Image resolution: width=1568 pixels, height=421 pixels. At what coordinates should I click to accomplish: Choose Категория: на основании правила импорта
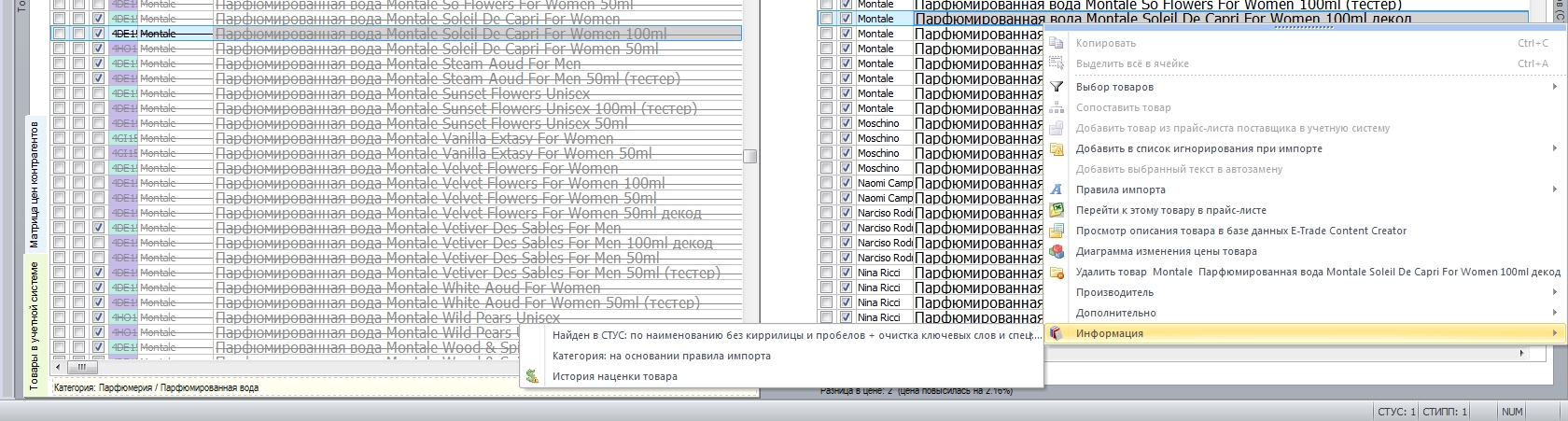click(x=780, y=356)
